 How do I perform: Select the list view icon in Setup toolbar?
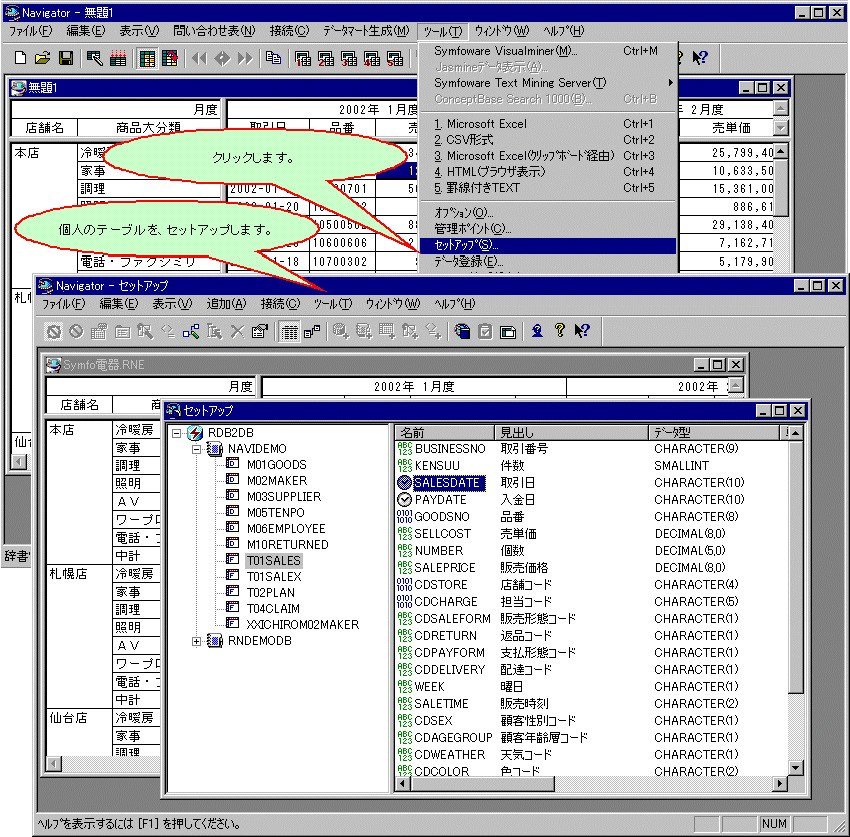point(288,331)
